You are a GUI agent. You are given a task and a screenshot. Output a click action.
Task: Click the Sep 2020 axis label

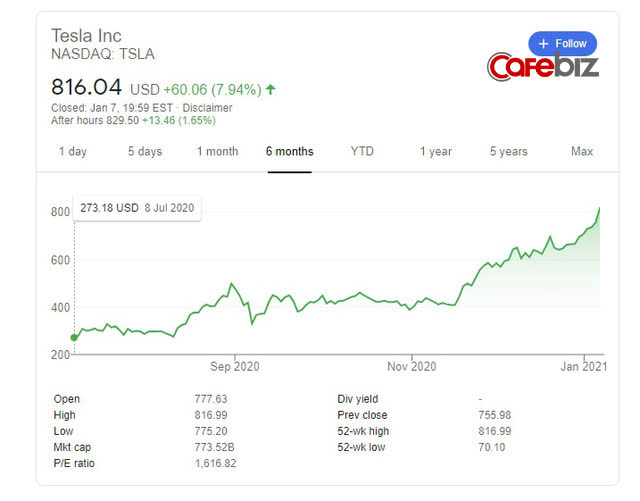[x=232, y=367]
